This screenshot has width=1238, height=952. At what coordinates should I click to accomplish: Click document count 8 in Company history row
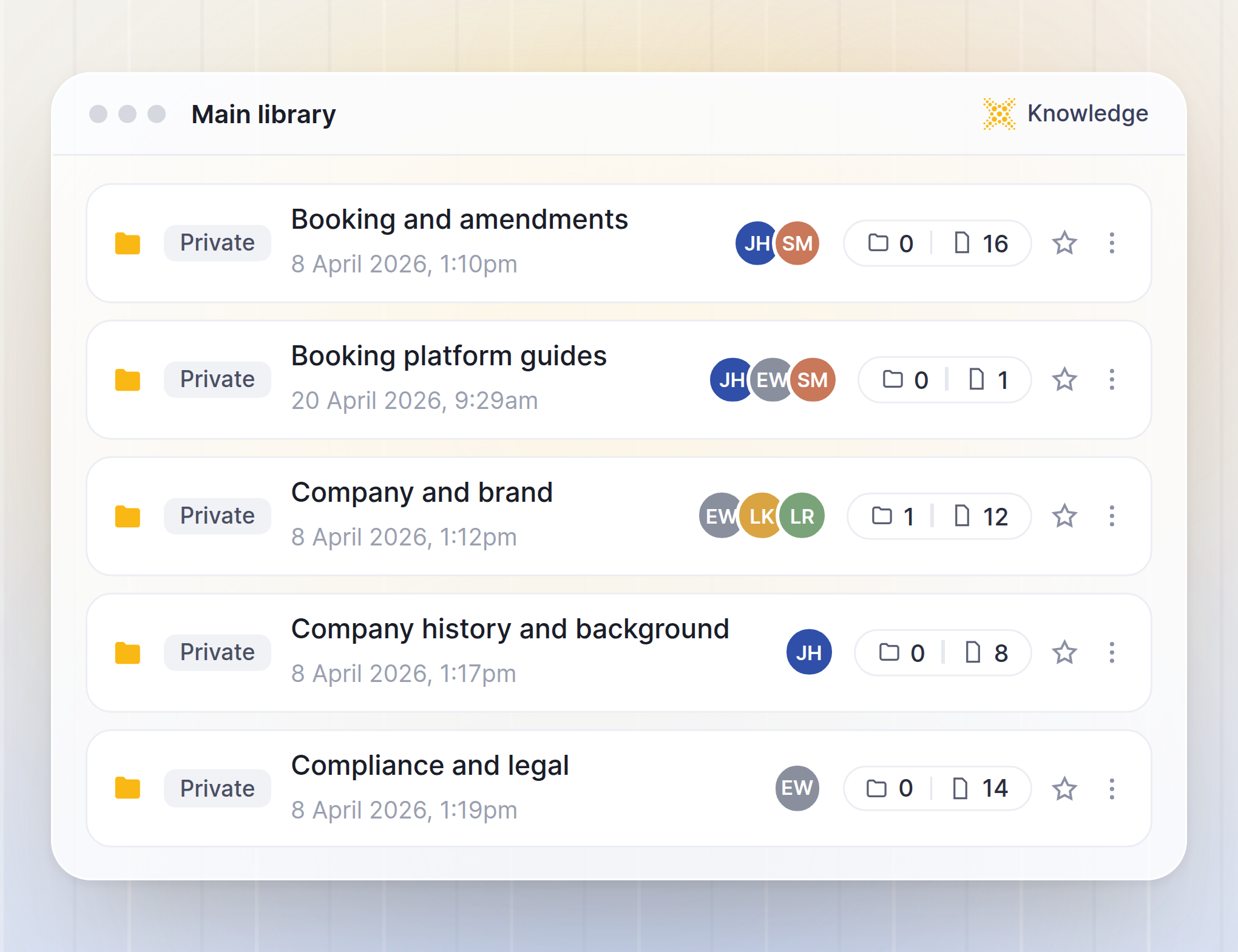click(987, 653)
